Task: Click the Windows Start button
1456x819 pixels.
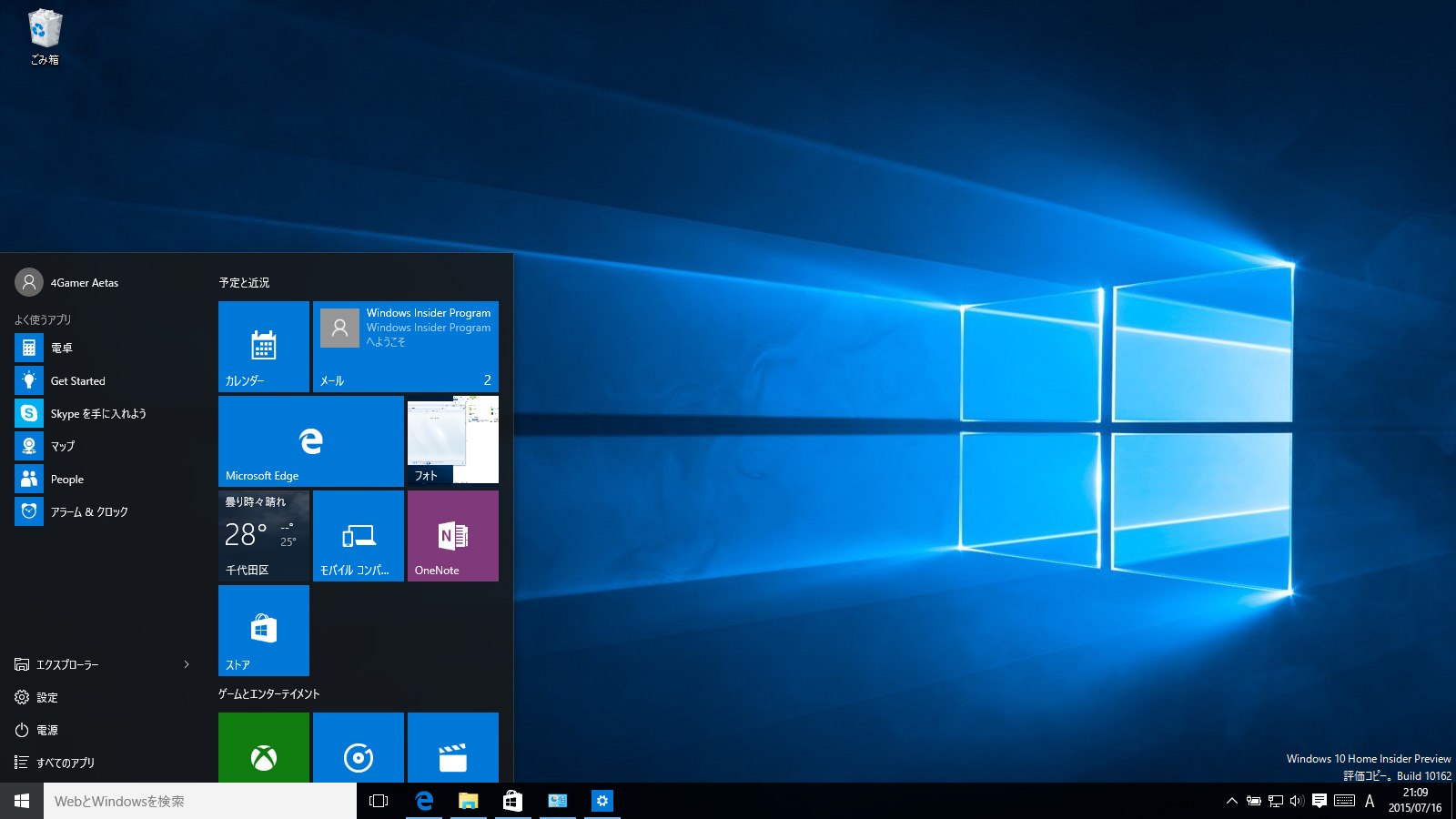Action: (22, 801)
